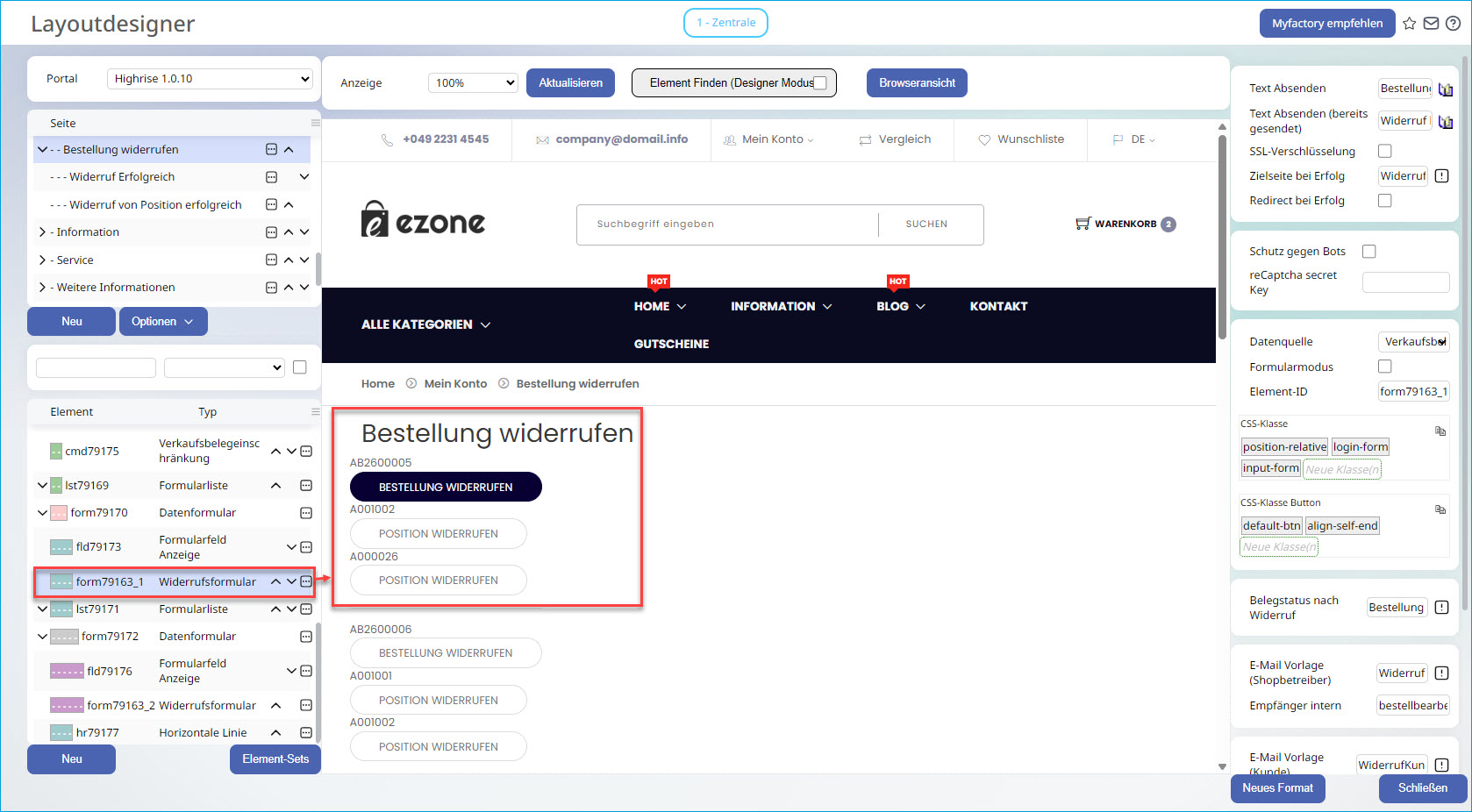This screenshot has width=1472, height=812.
Task: Open the Anzeige 100% zoom dropdown
Action: (473, 83)
